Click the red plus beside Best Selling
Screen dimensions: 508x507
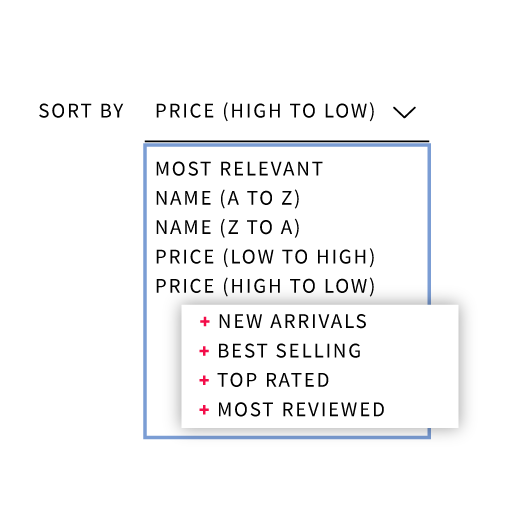pyautogui.click(x=204, y=351)
